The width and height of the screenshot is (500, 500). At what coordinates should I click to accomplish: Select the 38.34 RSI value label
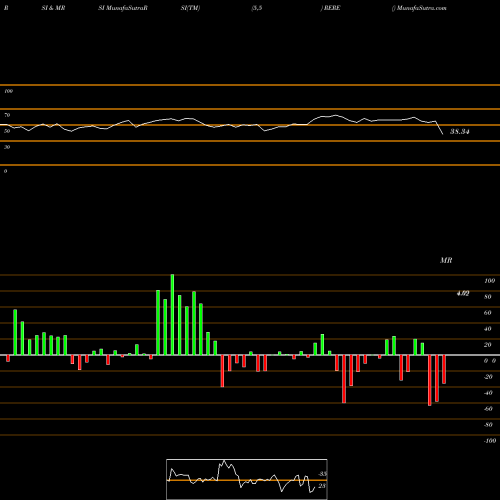(460, 132)
